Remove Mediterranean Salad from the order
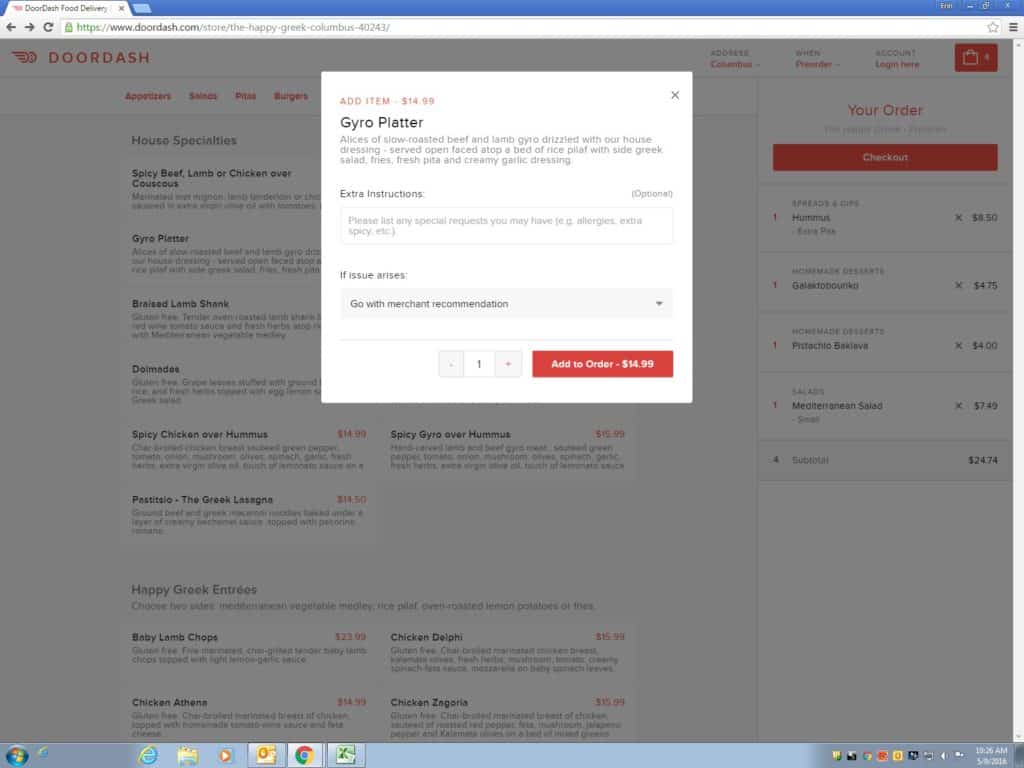 click(x=958, y=406)
